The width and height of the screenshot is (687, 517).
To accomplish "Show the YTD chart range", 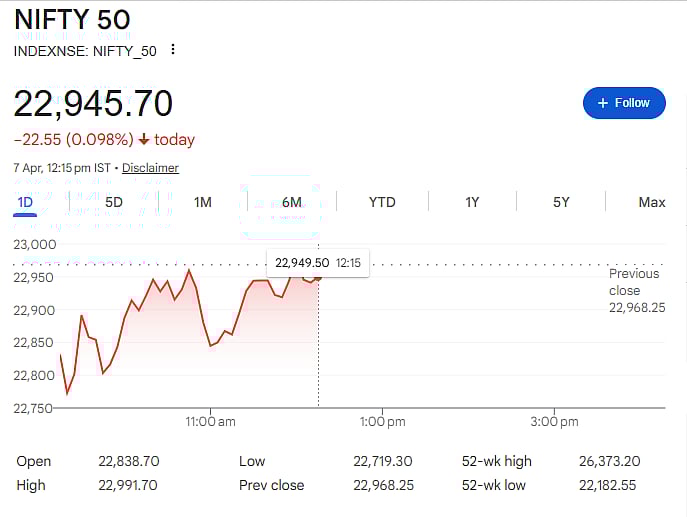I will pos(382,202).
